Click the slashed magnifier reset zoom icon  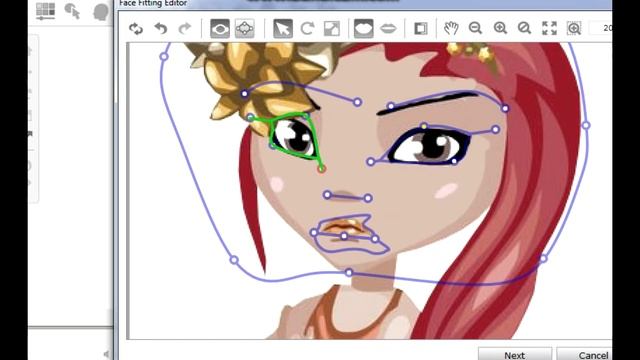click(524, 28)
